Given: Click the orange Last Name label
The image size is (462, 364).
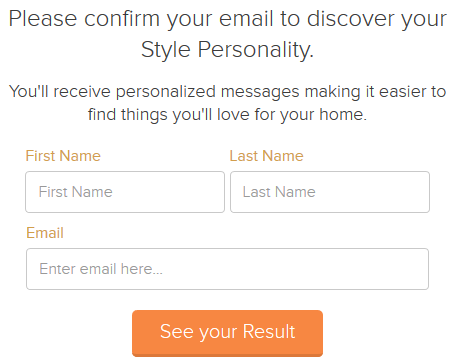Looking at the screenshot, I should 266,156.
